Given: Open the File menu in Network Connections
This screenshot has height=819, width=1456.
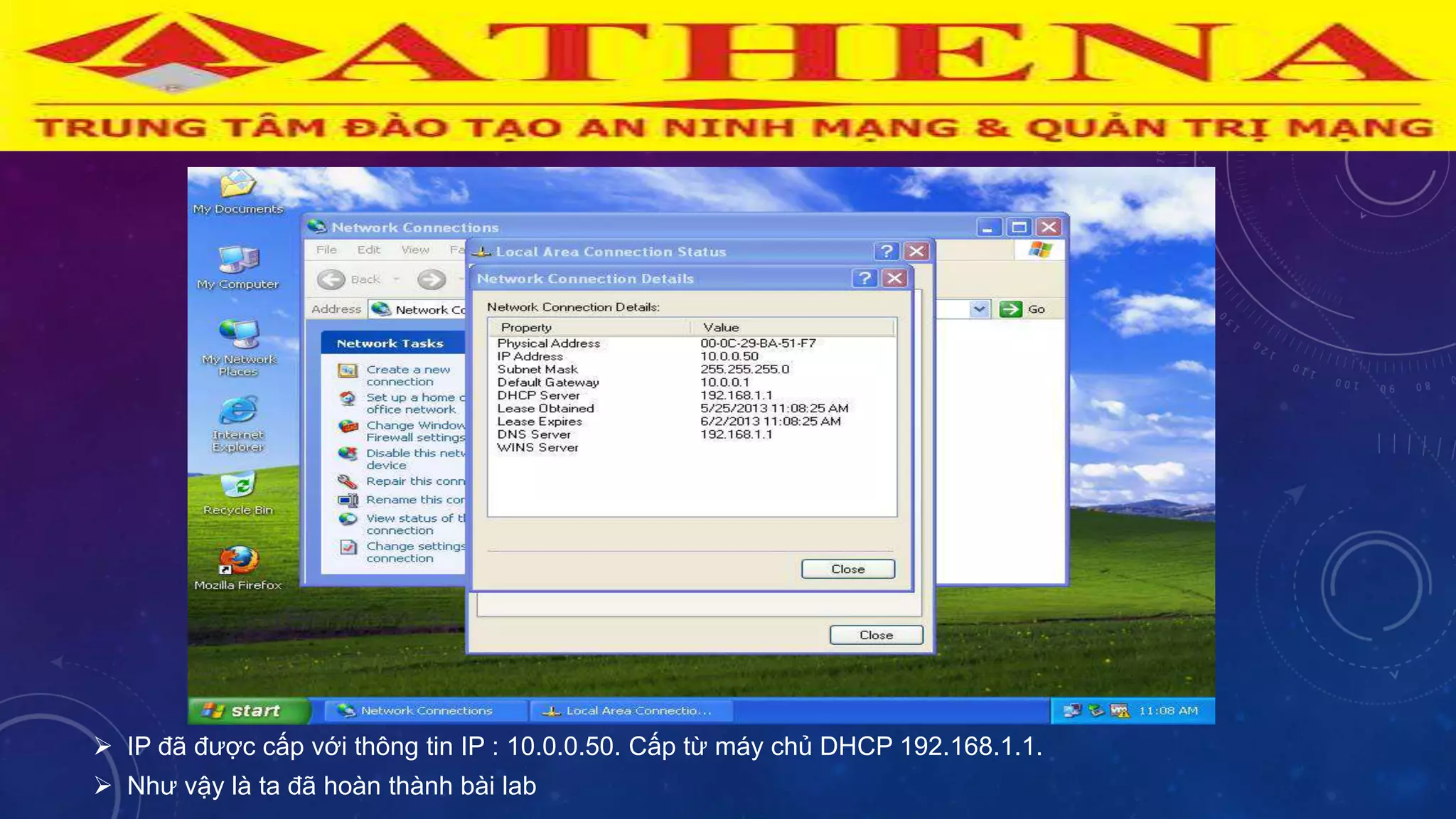Looking at the screenshot, I should pyautogui.click(x=326, y=250).
